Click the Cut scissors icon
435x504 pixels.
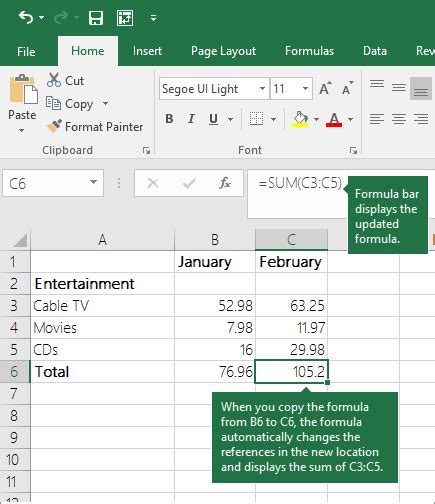tap(54, 80)
